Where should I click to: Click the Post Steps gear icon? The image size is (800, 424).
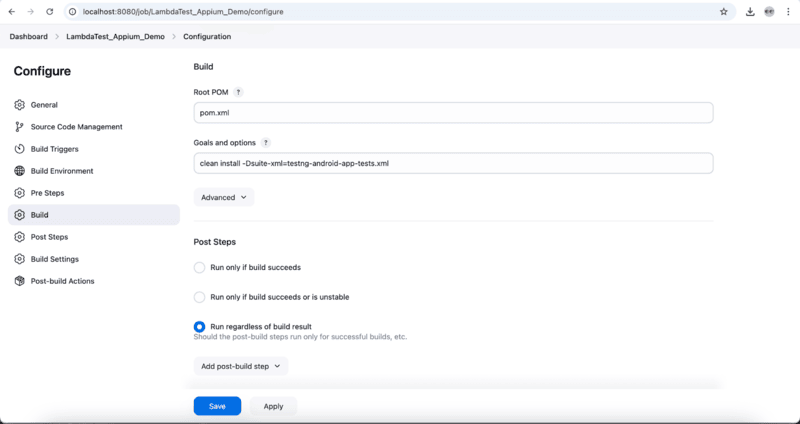coord(19,237)
